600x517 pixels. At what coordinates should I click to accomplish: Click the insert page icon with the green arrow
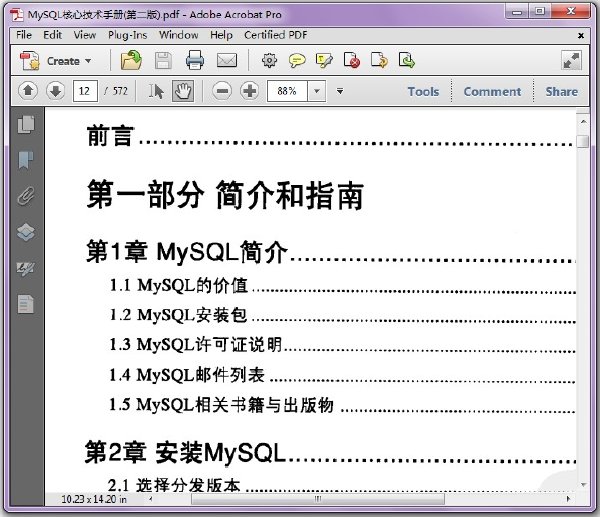[x=406, y=60]
